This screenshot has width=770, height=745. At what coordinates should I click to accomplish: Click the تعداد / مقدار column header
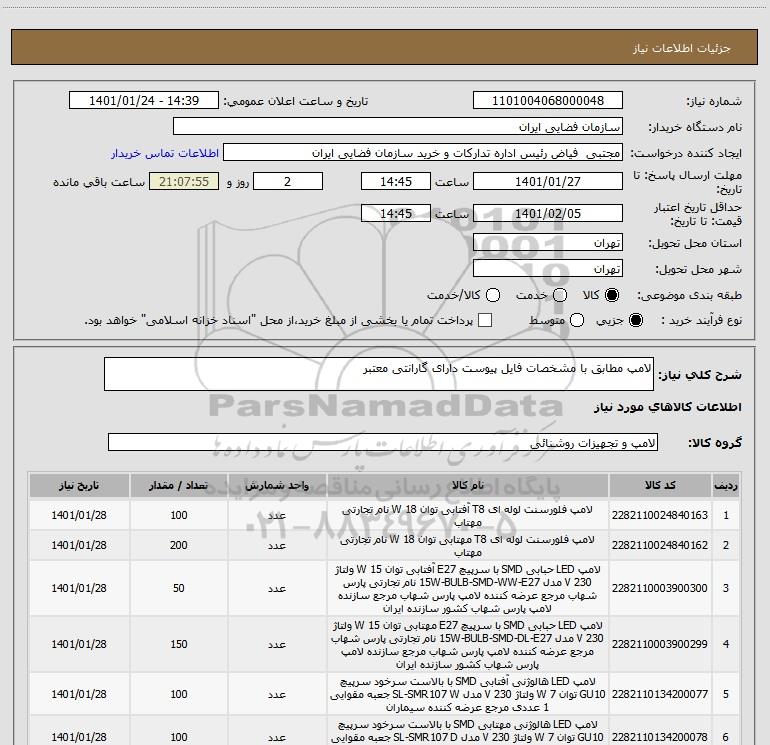tap(179, 485)
